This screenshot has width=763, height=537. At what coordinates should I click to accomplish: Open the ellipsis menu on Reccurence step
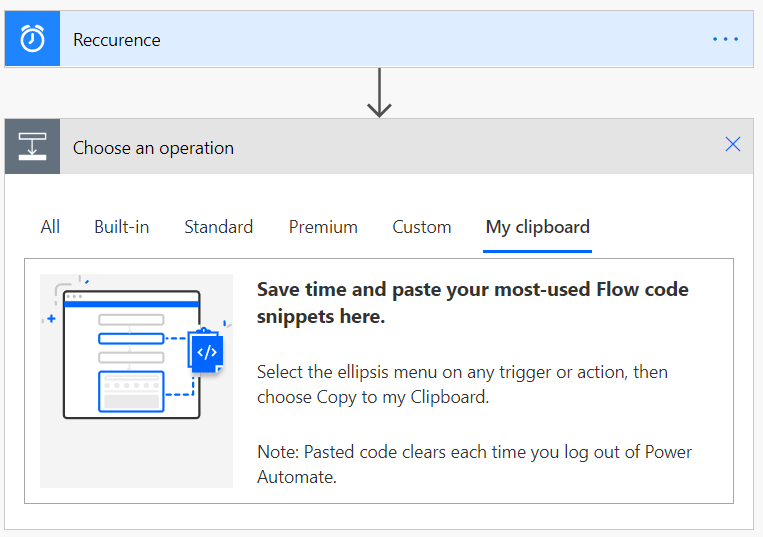[x=725, y=40]
